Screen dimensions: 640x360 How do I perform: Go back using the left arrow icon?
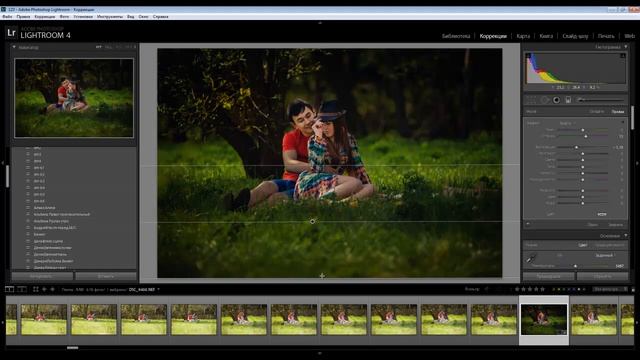click(x=44, y=289)
